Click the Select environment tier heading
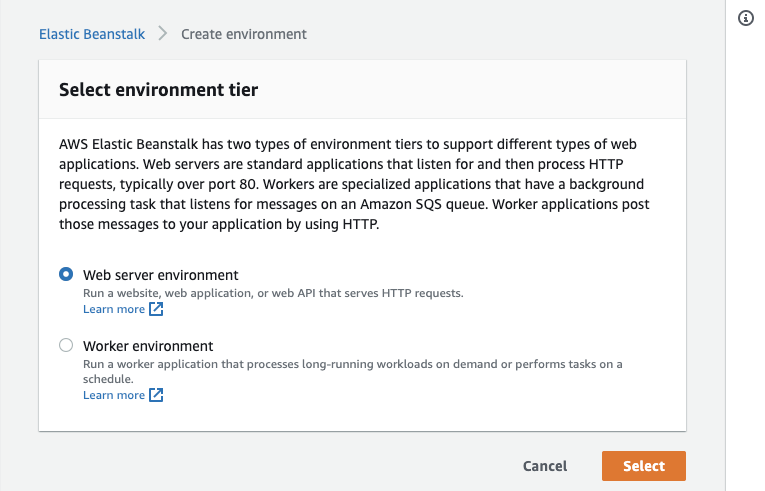 coord(159,90)
